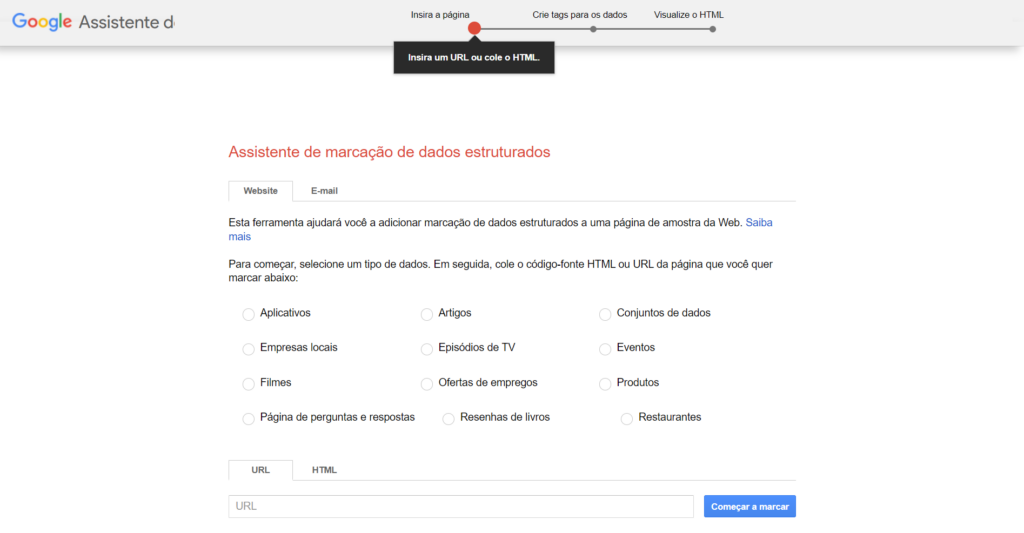Pick the Filmes data type
1024x533 pixels.
249,384
